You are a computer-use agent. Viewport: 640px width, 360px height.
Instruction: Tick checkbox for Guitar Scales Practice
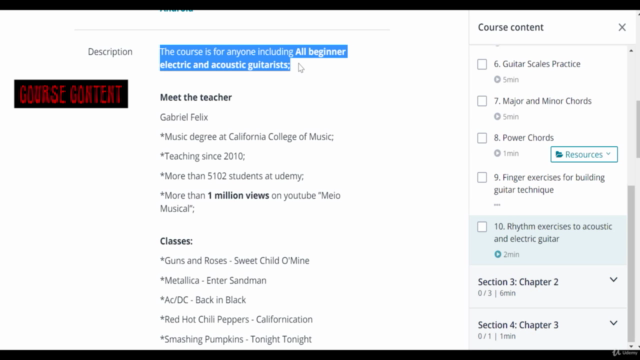click(482, 64)
